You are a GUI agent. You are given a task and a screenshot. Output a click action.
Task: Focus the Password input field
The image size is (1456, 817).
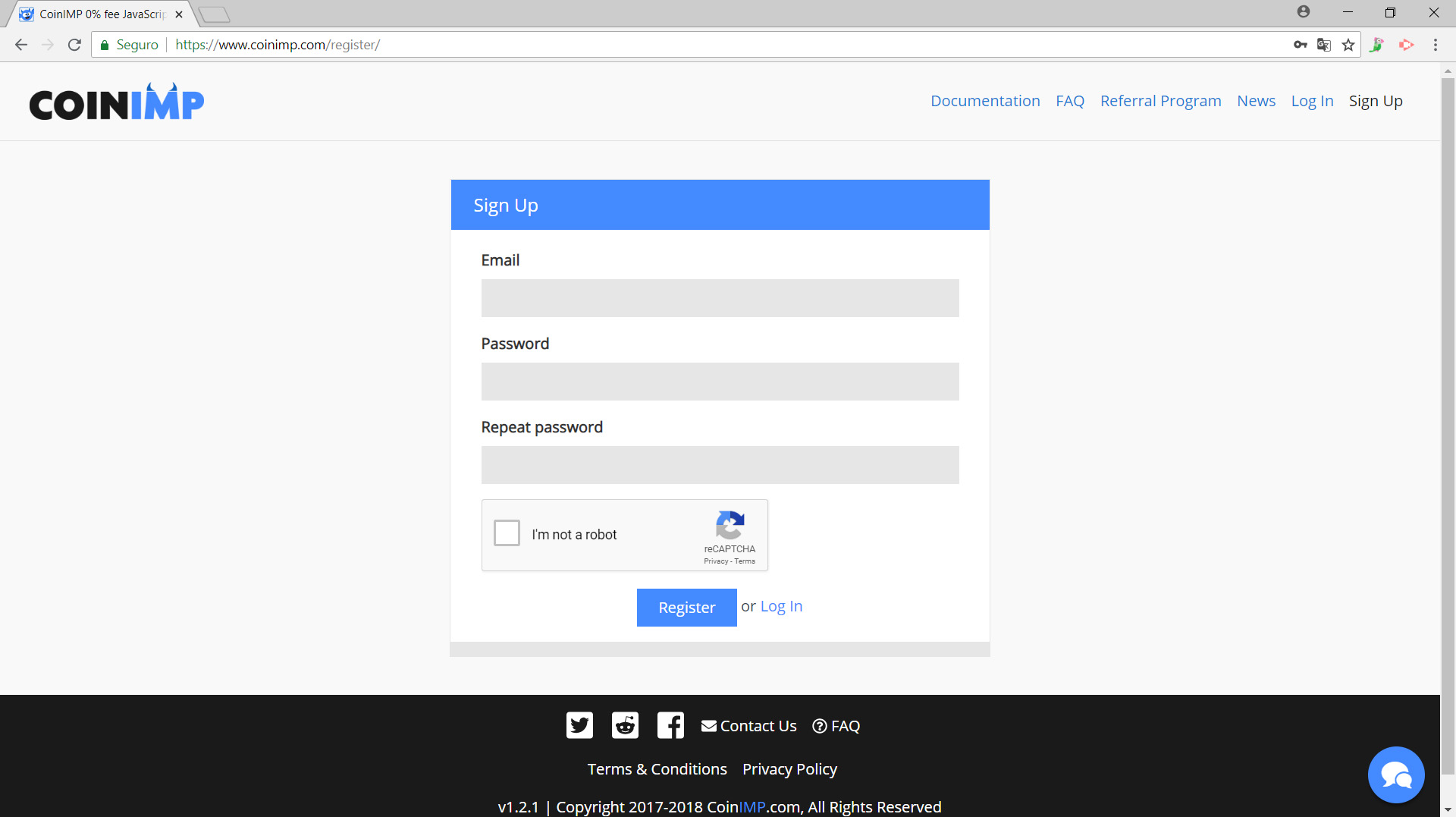[x=720, y=382]
